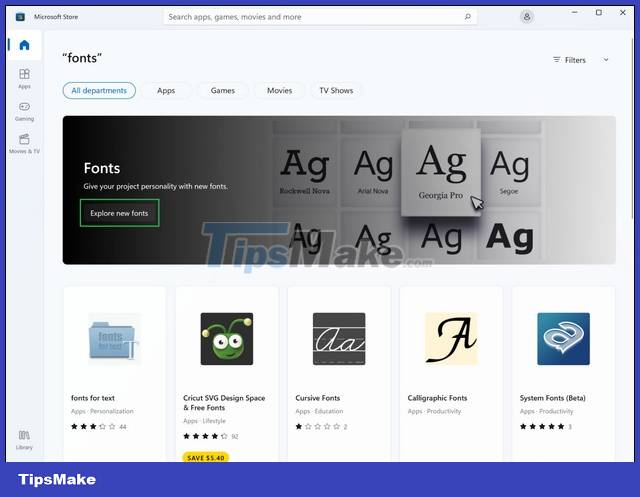Open the Calligraphic Fonts title

pos(437,398)
